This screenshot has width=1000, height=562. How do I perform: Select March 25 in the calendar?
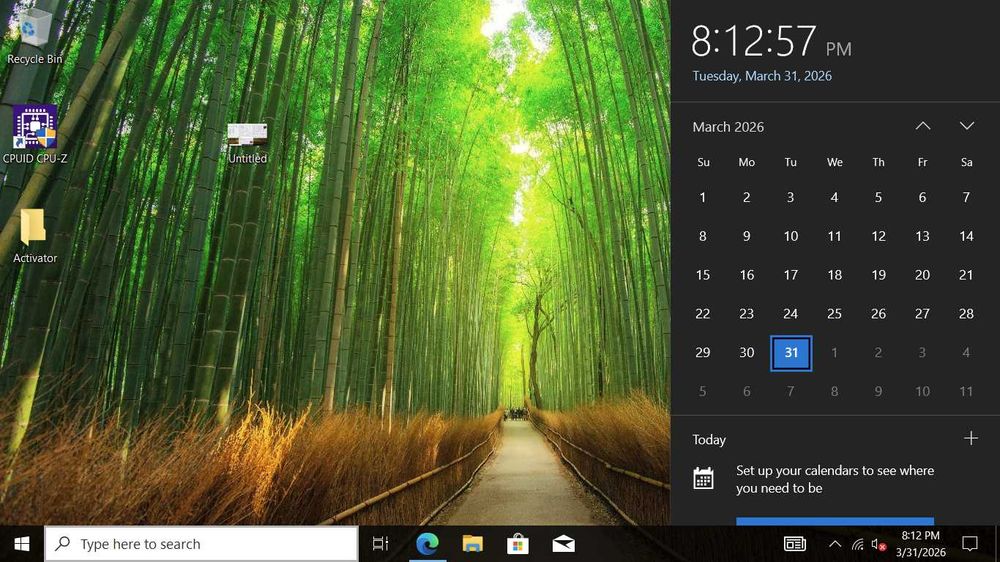(x=835, y=314)
